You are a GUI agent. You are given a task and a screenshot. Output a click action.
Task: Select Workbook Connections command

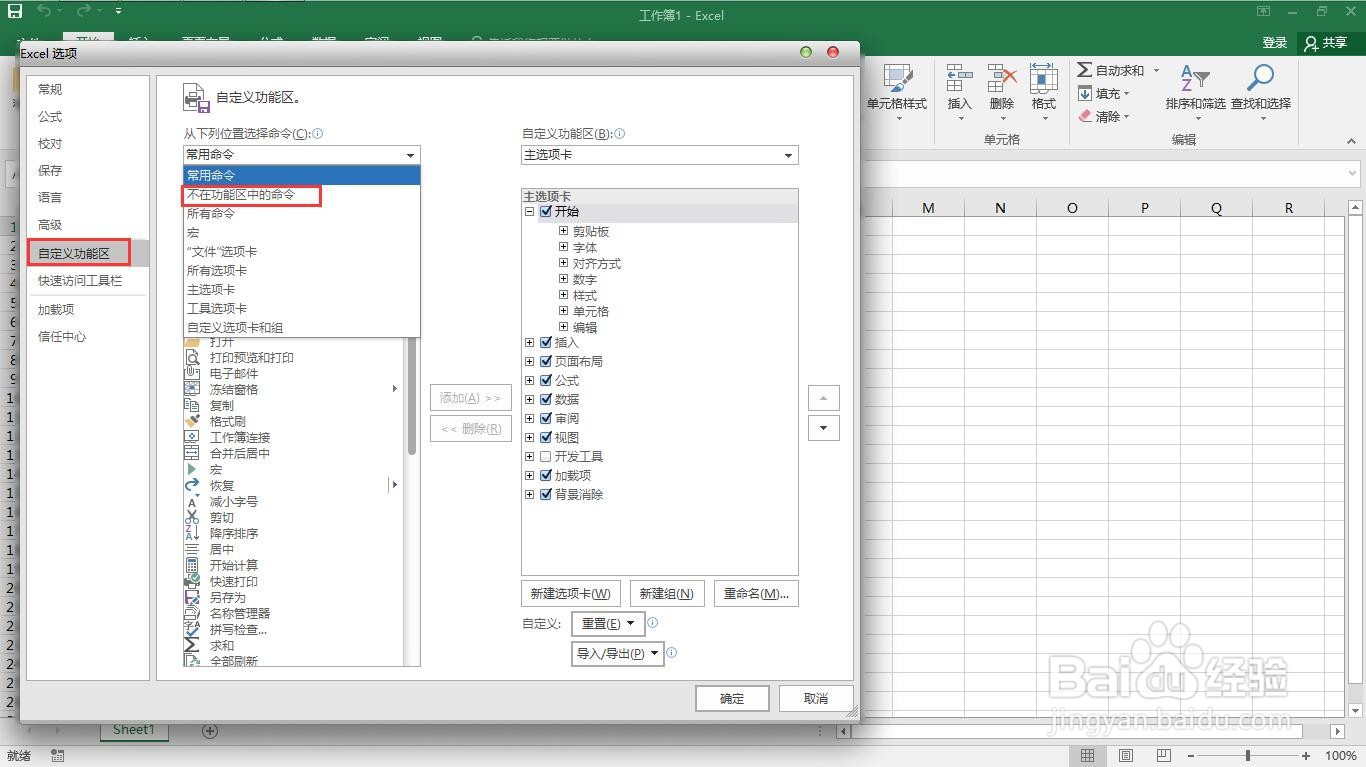point(238,437)
